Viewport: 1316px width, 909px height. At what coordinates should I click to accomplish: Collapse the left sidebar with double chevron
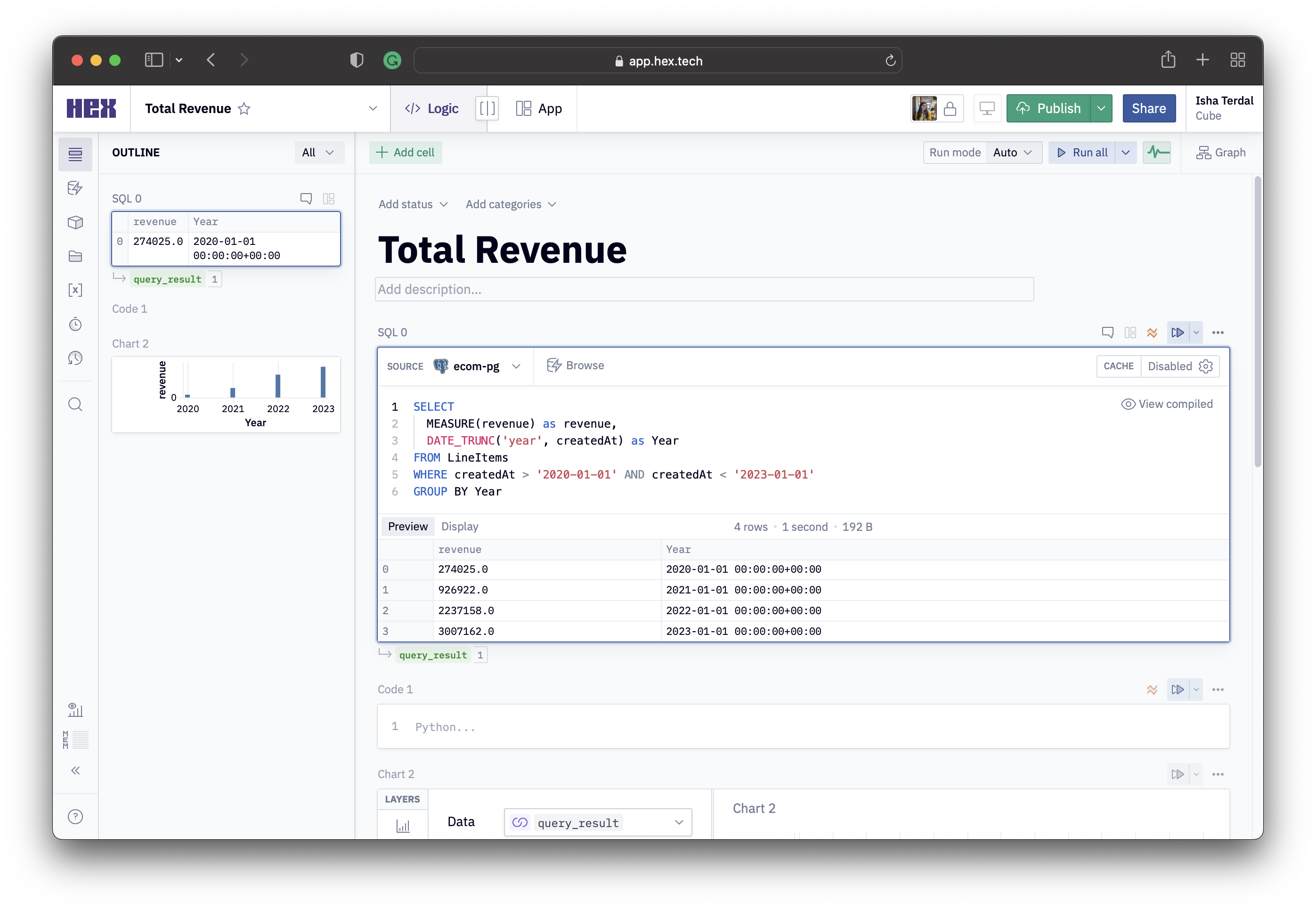pyautogui.click(x=75, y=771)
